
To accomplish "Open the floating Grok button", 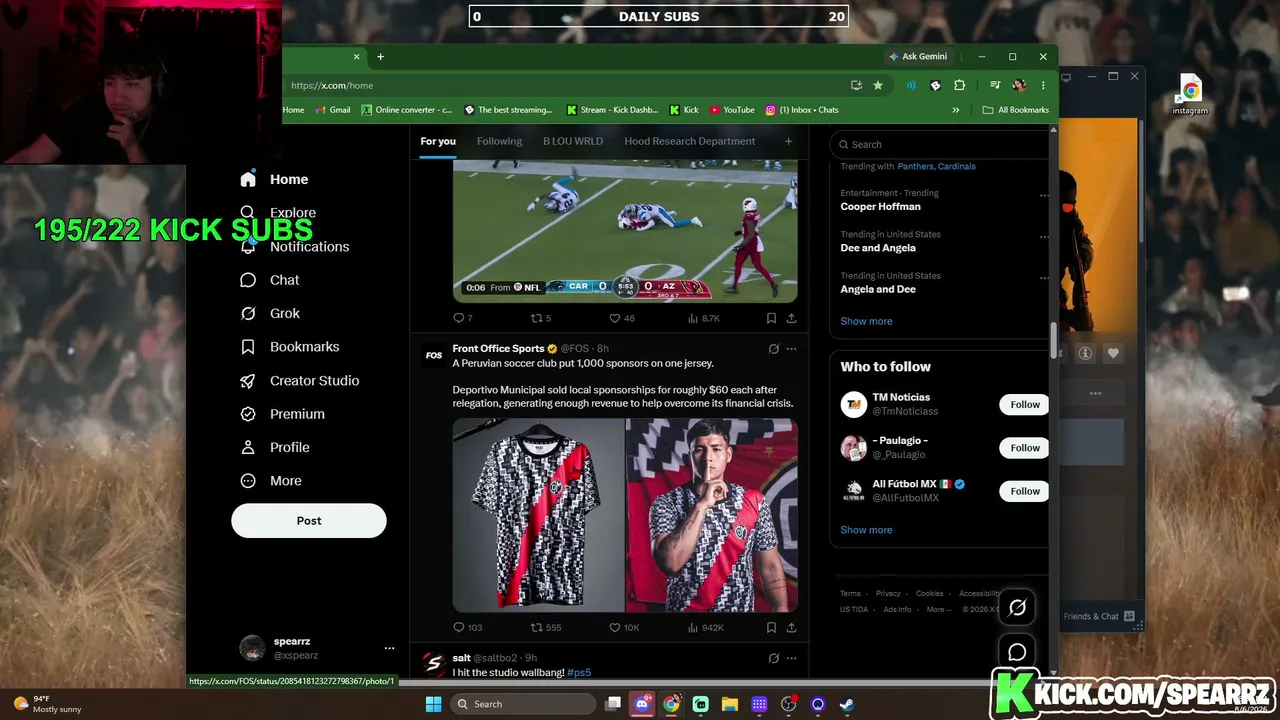I will click(x=1017, y=607).
